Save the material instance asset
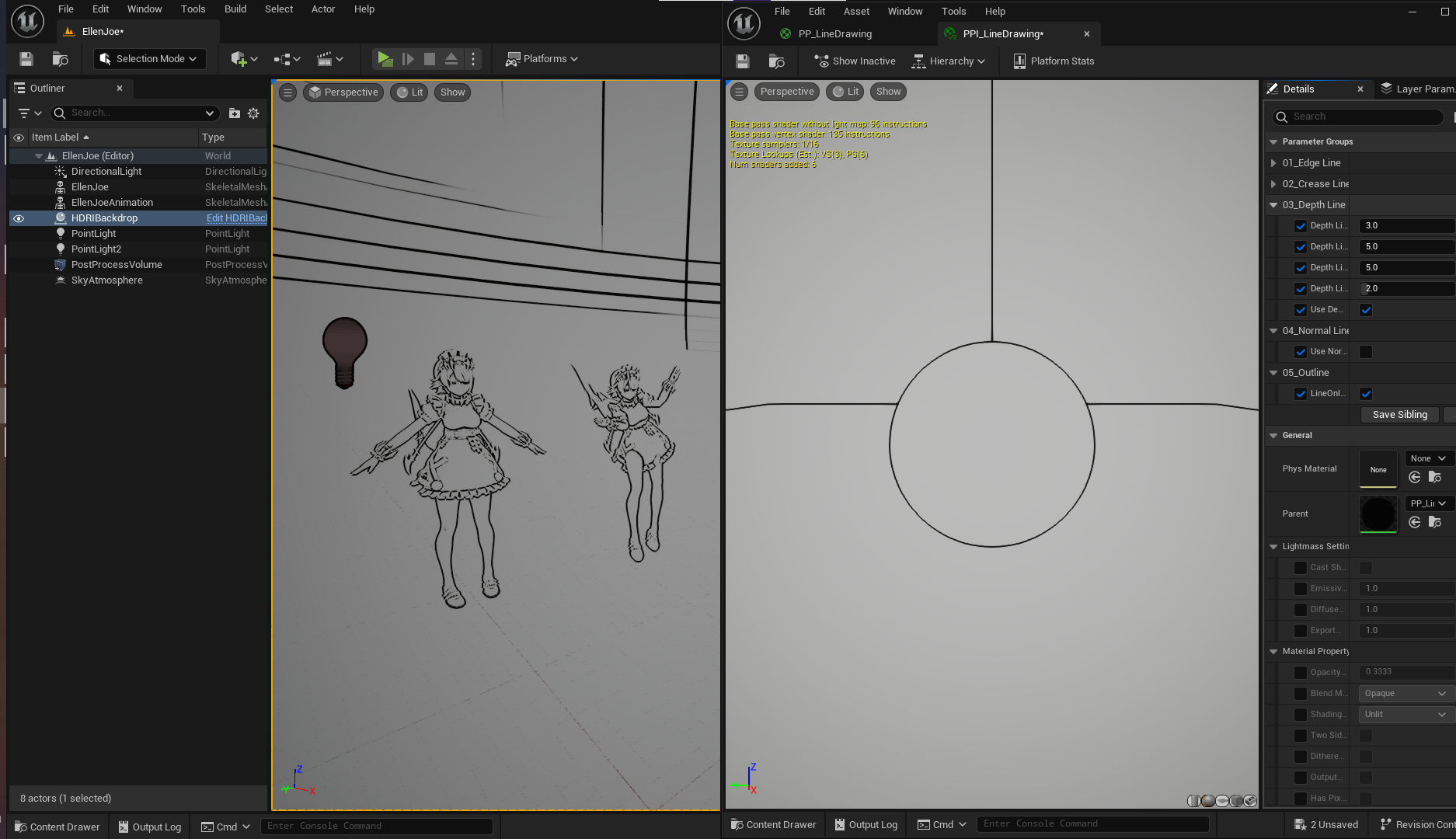The height and width of the screenshot is (839, 1456). 743,61
